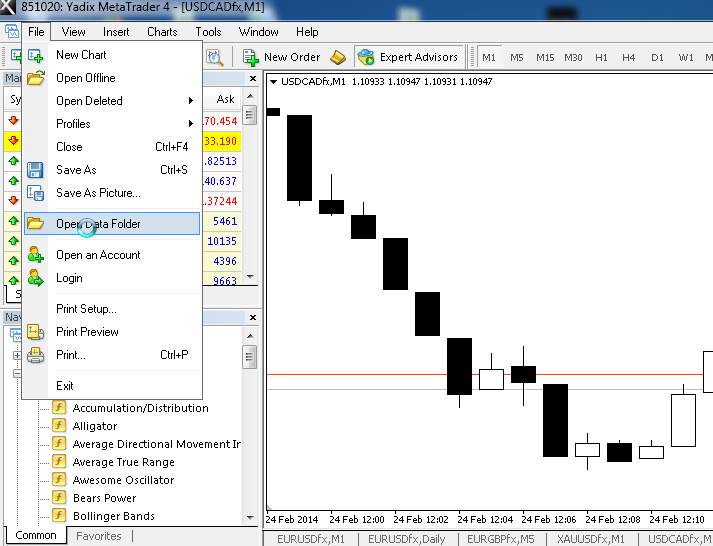Screen dimensions: 713x546
Task: Click the New Order toolbar icon
Action: click(251, 57)
